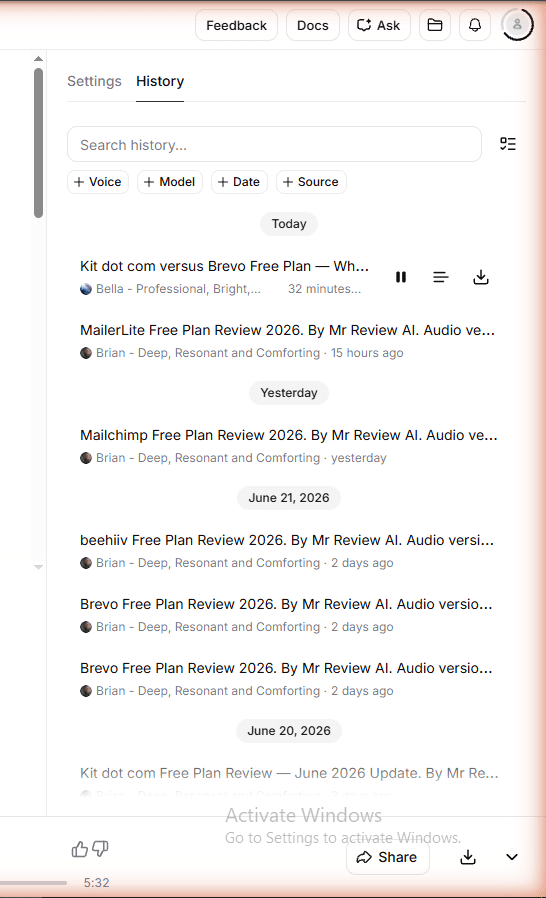Image resolution: width=546 pixels, height=898 pixels.
Task: Focus the Search history field
Action: coord(274,144)
